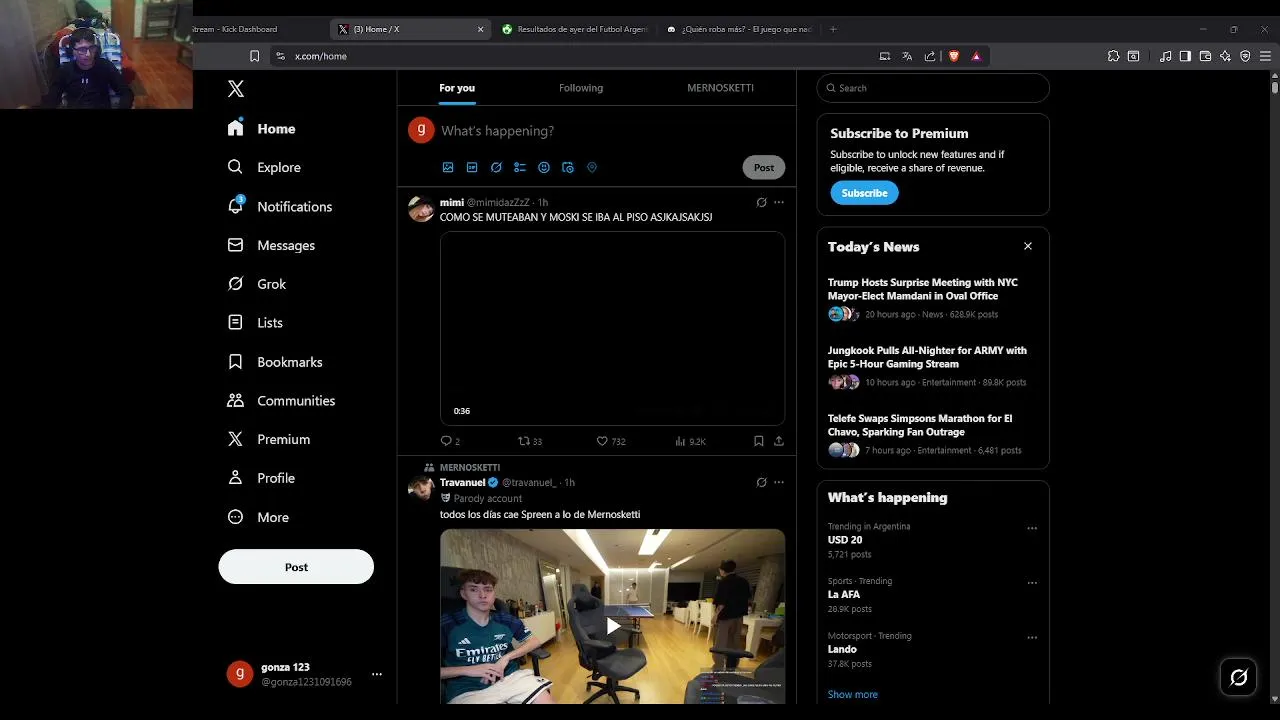Click Show more under What's happening
Screen dimensions: 1280x720
point(853,694)
